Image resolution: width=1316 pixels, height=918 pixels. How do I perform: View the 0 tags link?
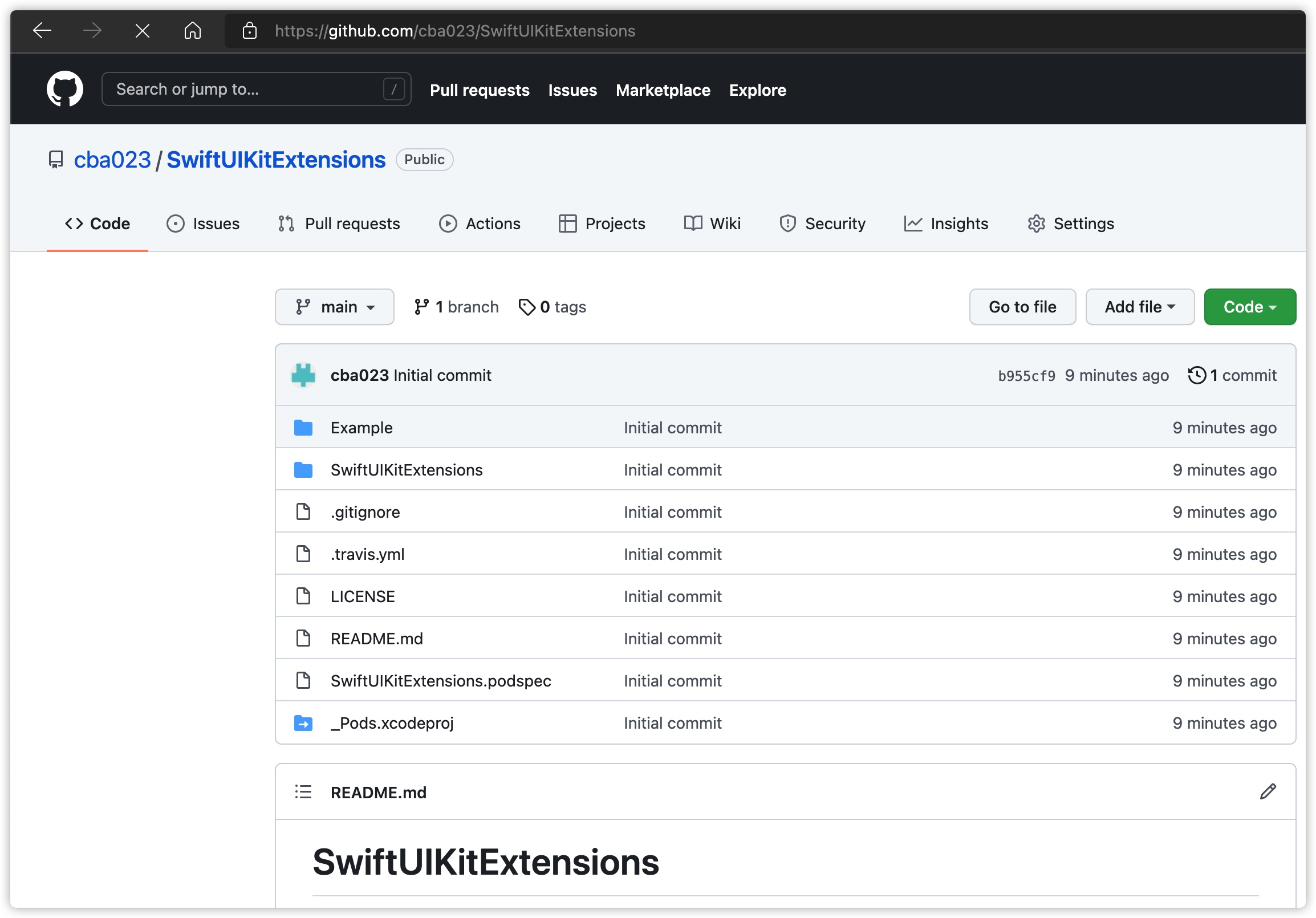[x=553, y=307]
